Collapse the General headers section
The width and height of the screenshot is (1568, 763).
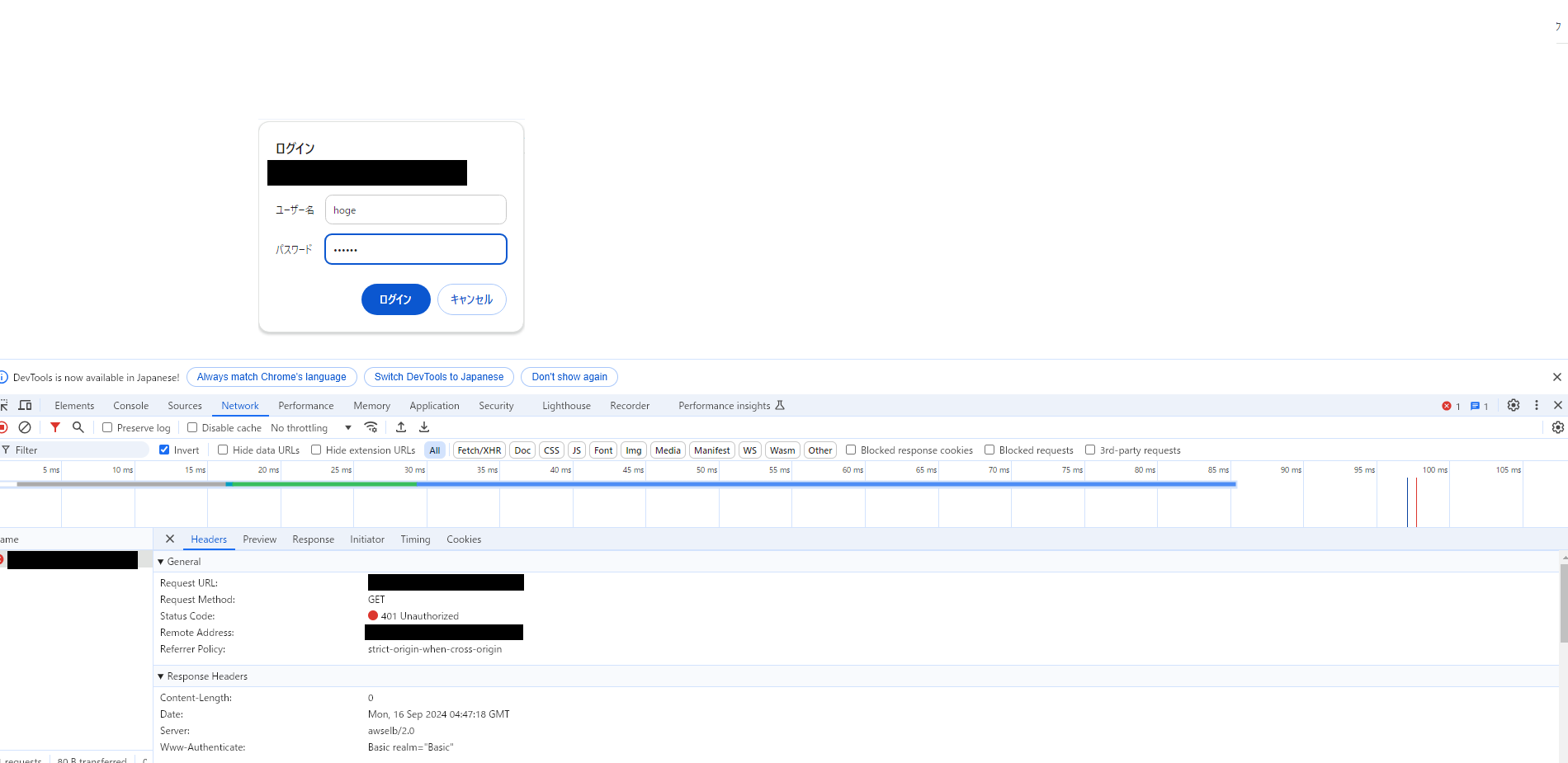pos(161,561)
